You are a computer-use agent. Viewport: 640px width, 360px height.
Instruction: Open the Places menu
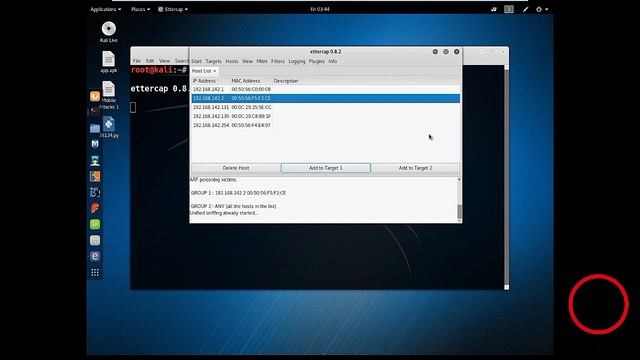[140, 9]
